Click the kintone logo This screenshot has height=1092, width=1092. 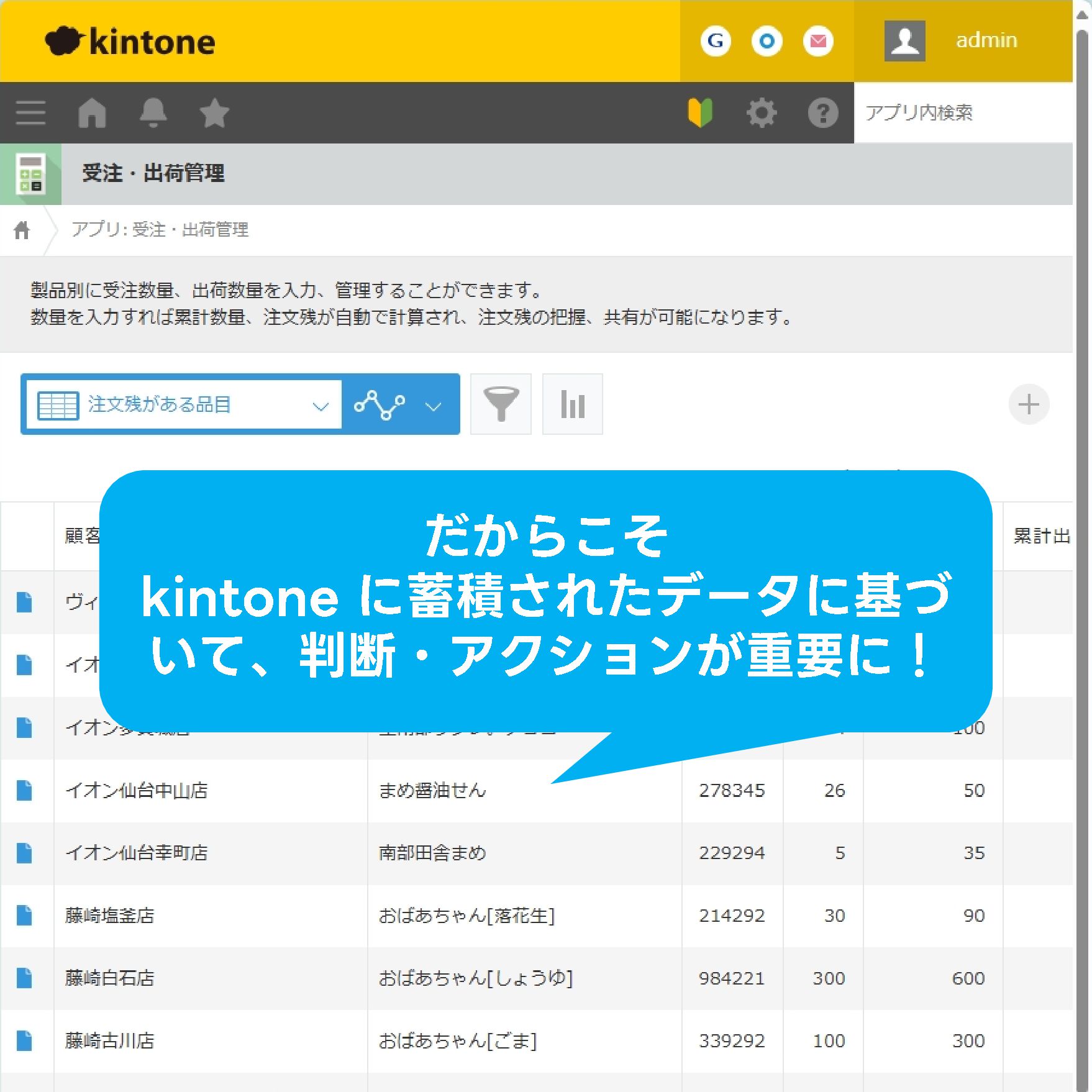pyautogui.click(x=130, y=41)
